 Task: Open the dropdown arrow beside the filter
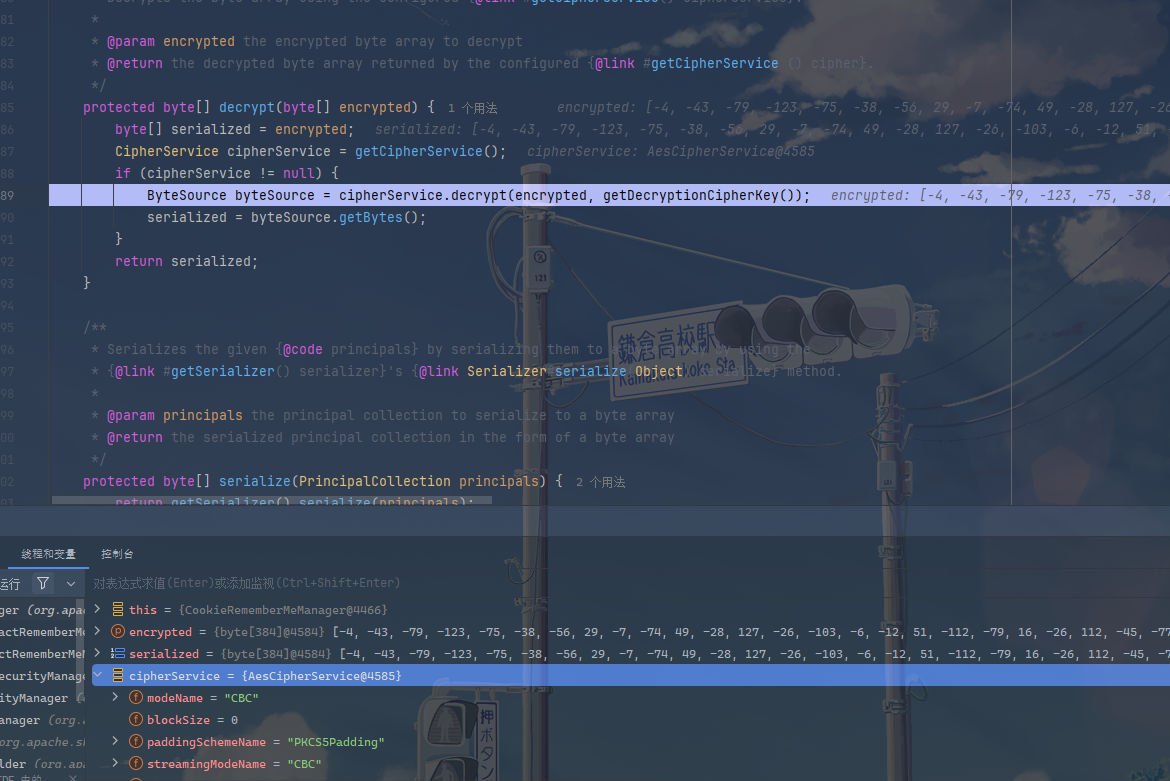(x=71, y=584)
